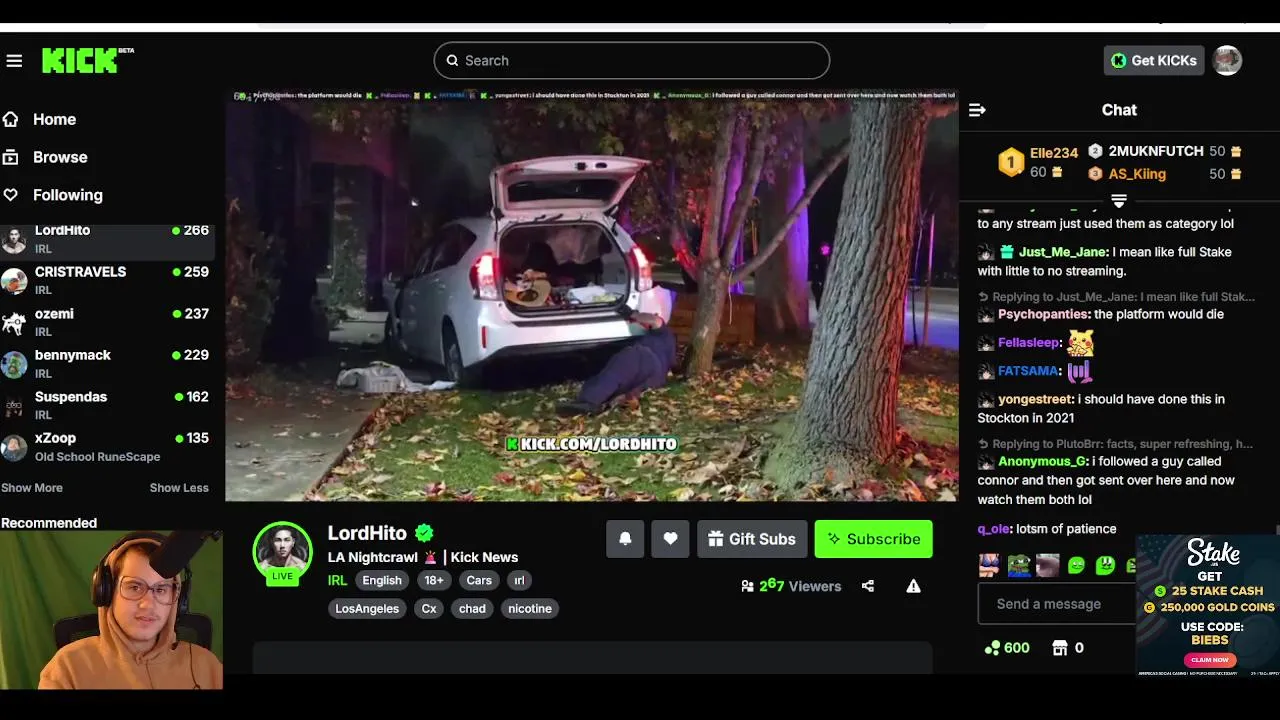
Task: Open the user profile avatar menu
Action: (1227, 60)
